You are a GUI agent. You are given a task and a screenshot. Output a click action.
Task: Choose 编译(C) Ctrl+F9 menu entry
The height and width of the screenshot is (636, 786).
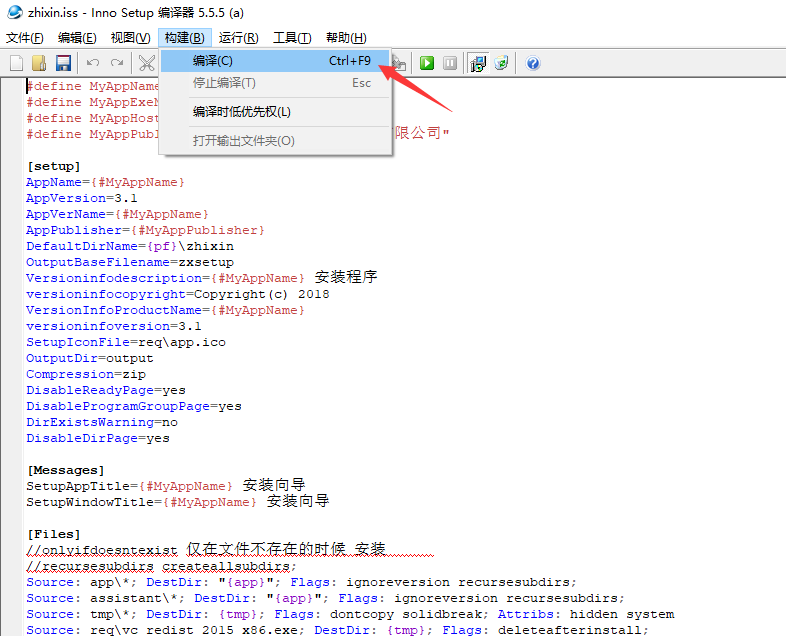click(x=275, y=61)
